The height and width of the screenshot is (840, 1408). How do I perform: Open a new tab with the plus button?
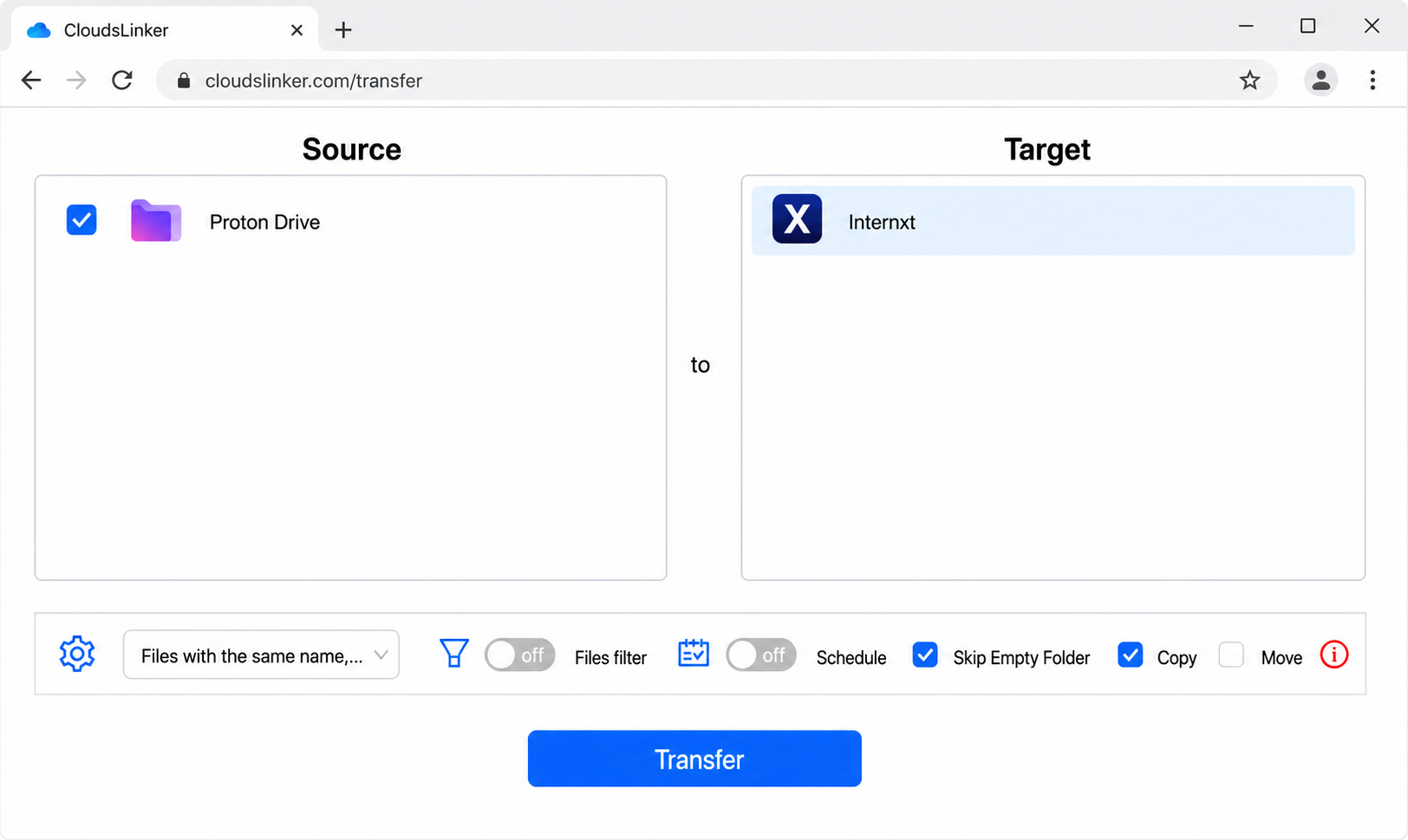(x=343, y=30)
